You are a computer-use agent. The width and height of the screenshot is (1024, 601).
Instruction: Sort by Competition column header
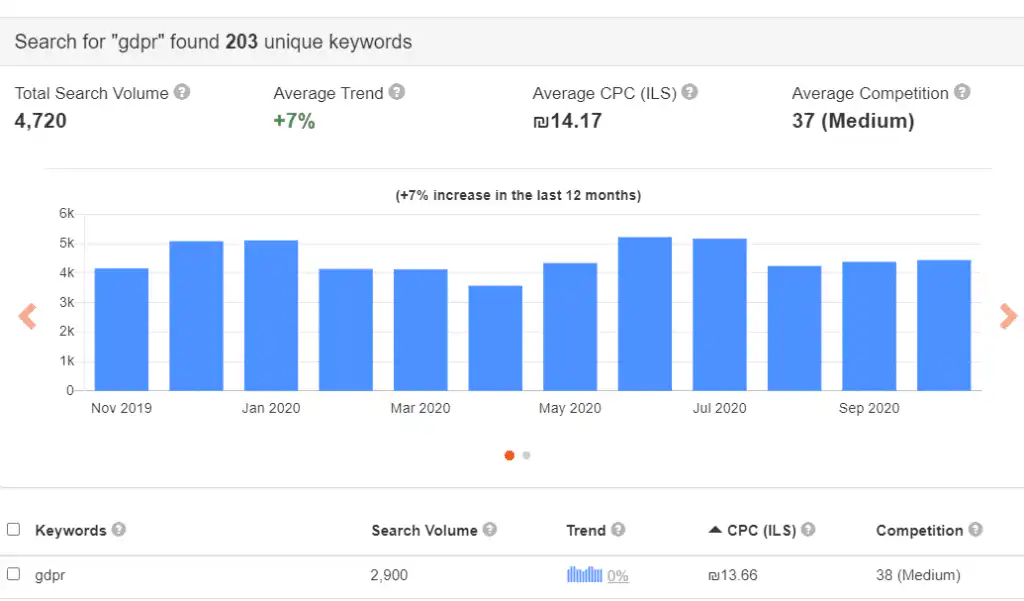click(919, 530)
